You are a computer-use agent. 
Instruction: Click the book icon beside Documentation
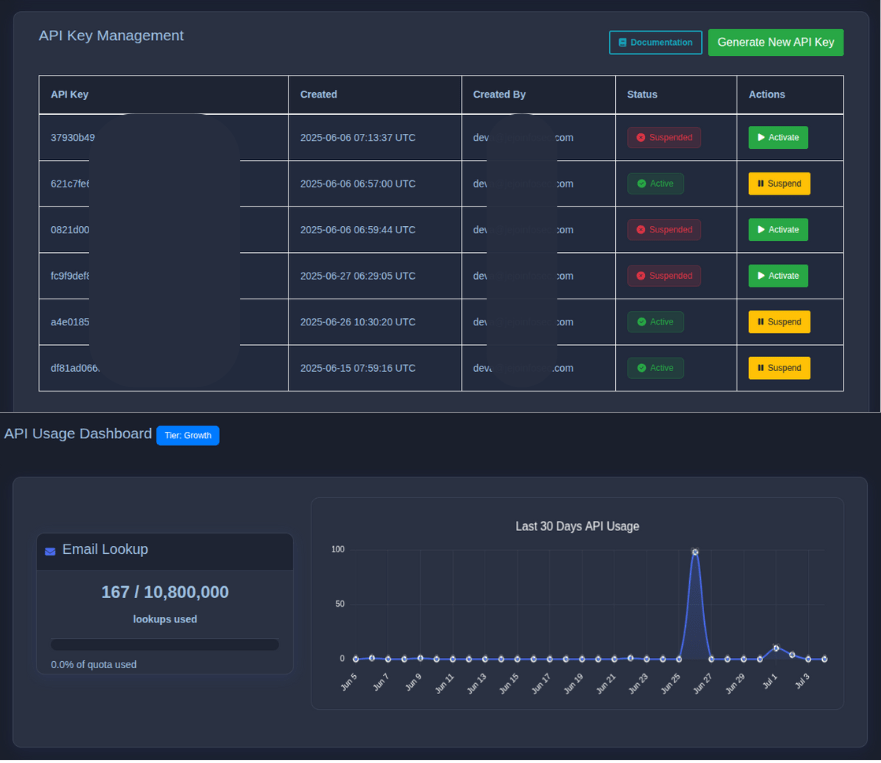[x=623, y=43]
